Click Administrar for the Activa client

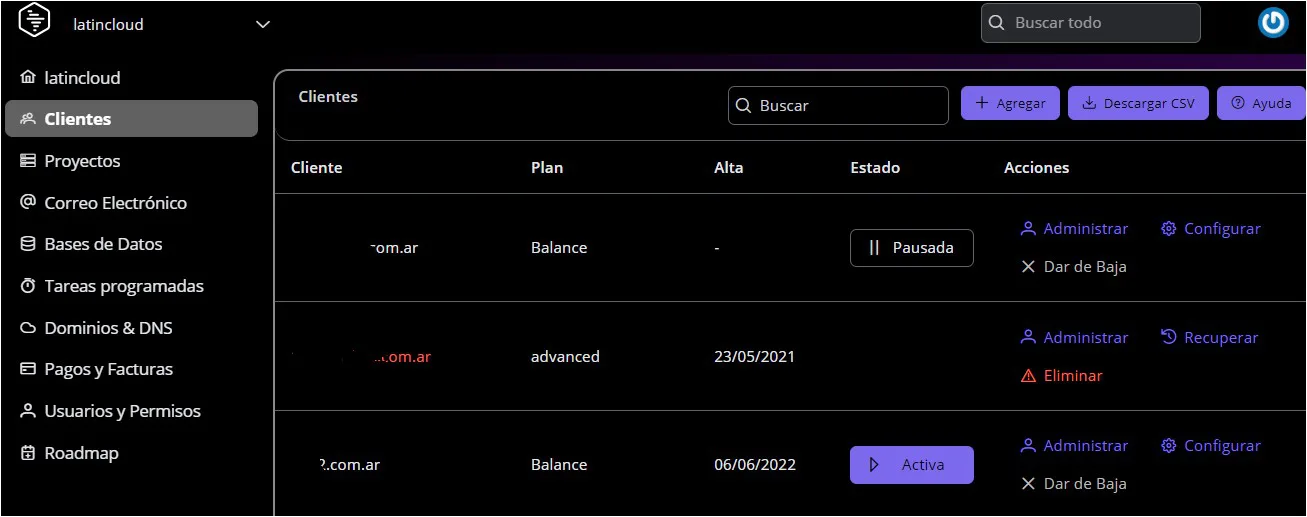[1074, 446]
